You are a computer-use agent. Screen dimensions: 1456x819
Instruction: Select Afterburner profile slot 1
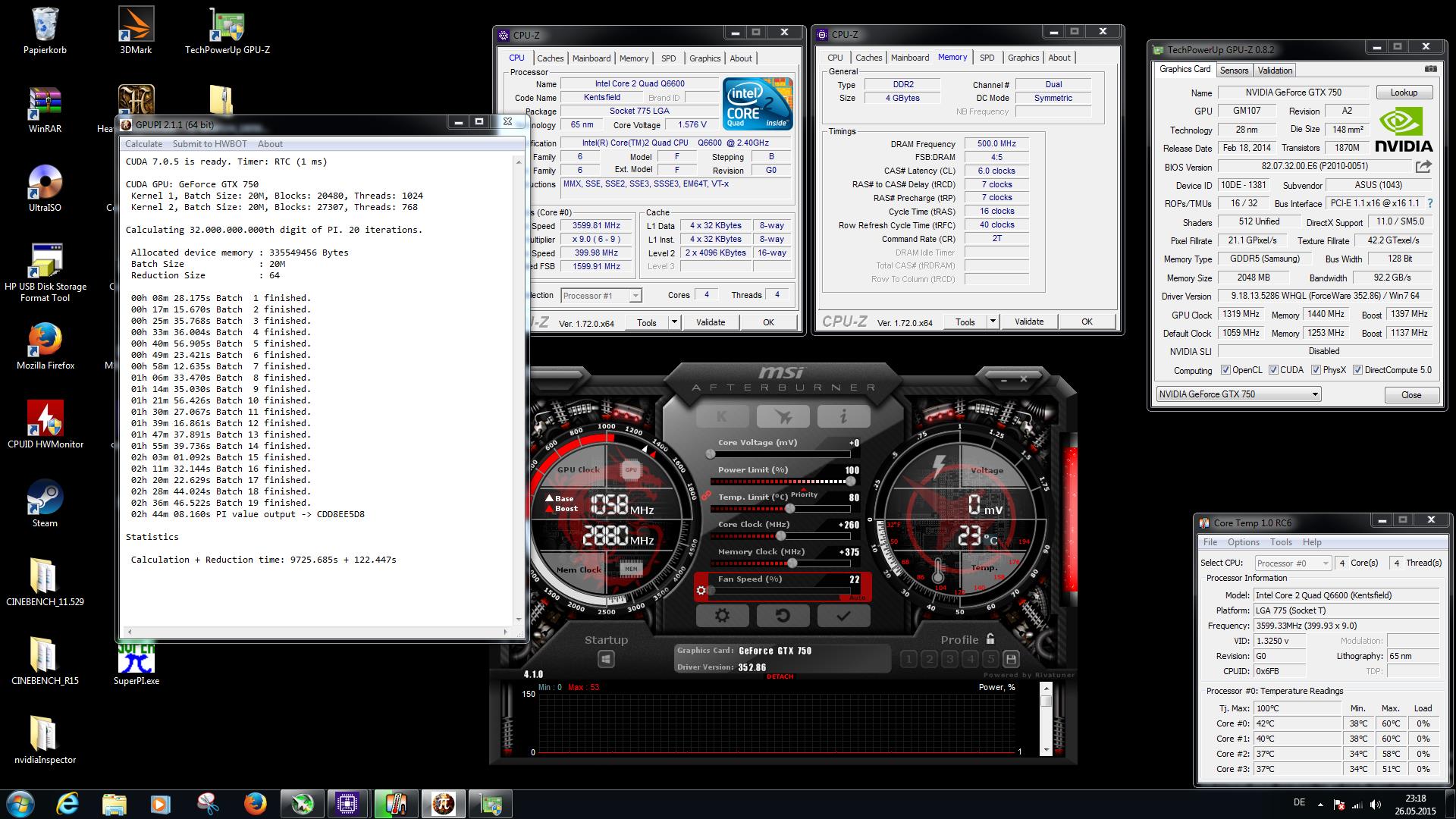tap(908, 659)
